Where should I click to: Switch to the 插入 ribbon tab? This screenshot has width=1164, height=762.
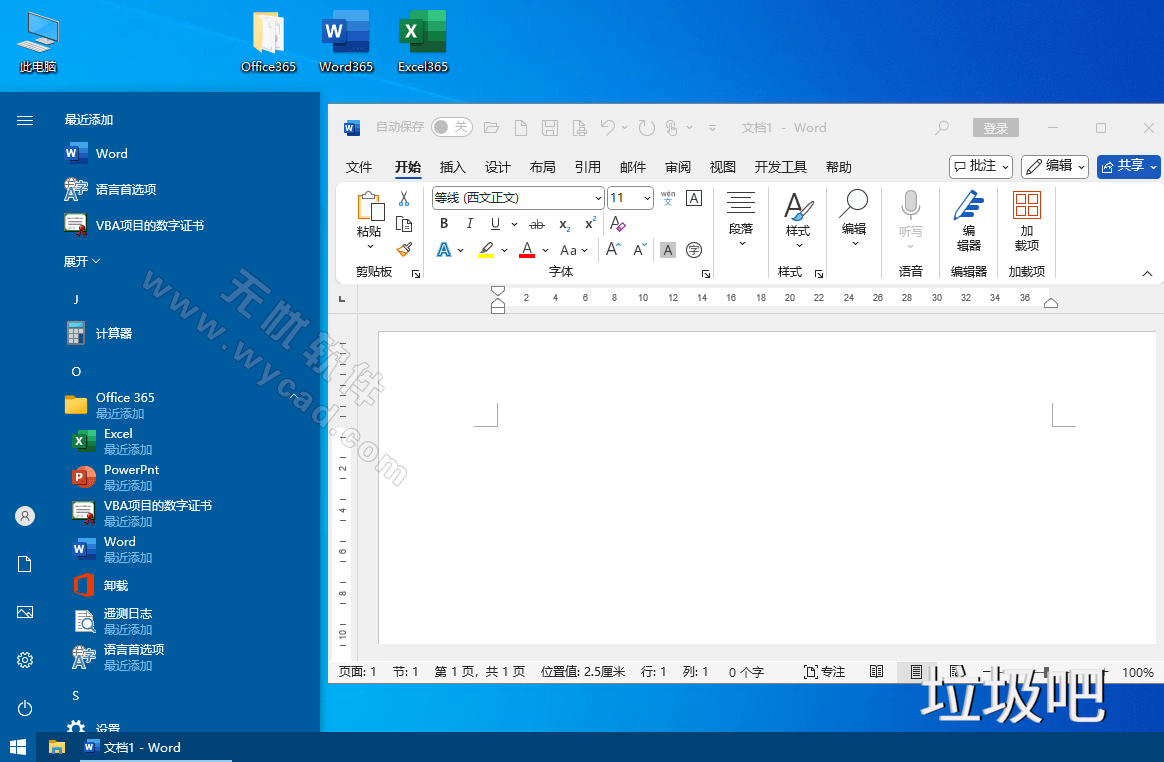tap(452, 167)
